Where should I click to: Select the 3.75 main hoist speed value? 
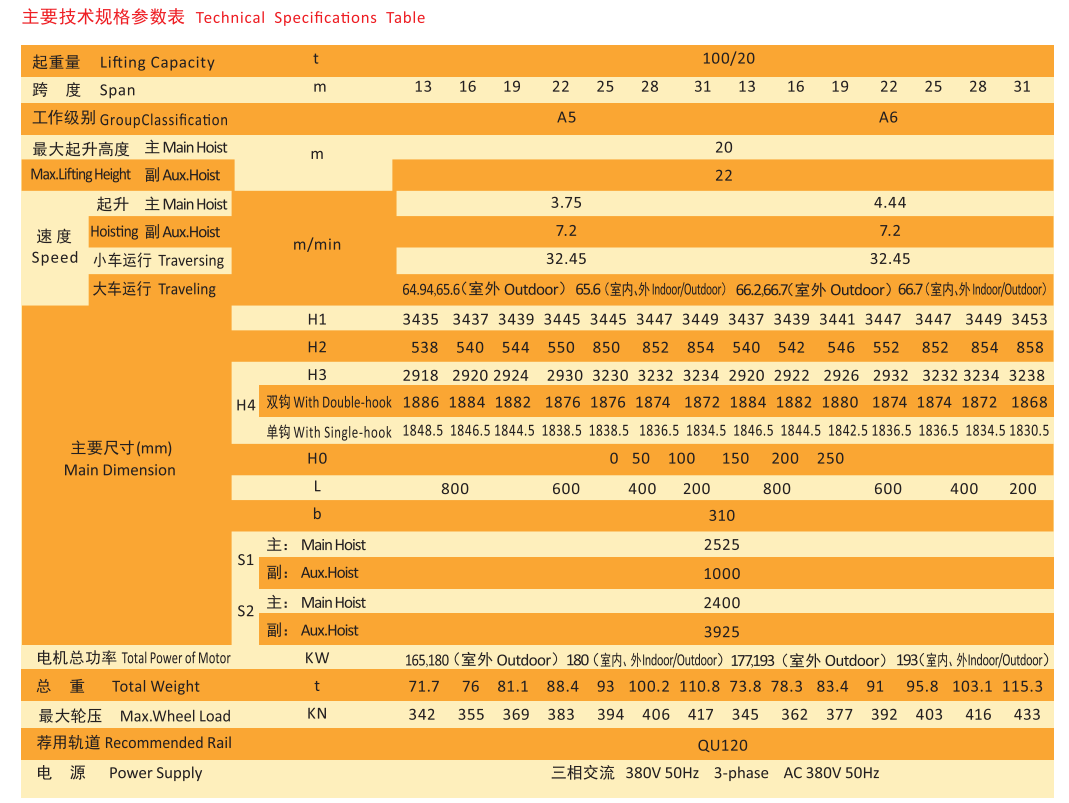(x=566, y=202)
